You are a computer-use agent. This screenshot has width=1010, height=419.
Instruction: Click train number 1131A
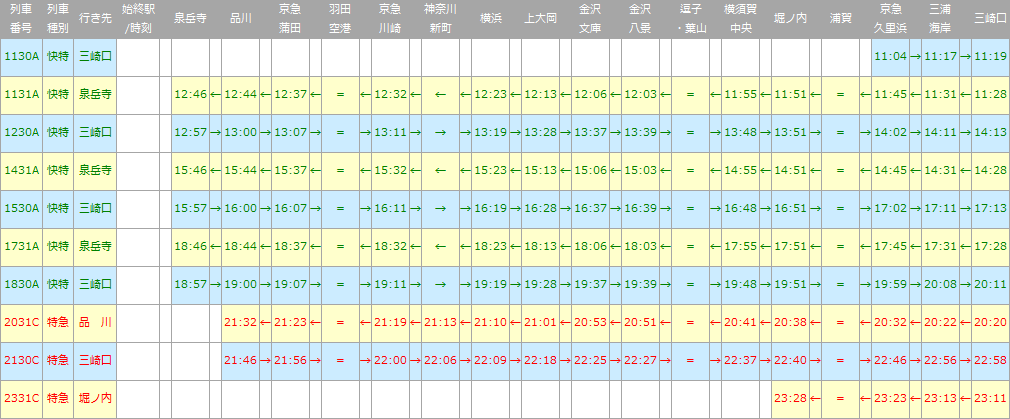[x=21, y=94]
